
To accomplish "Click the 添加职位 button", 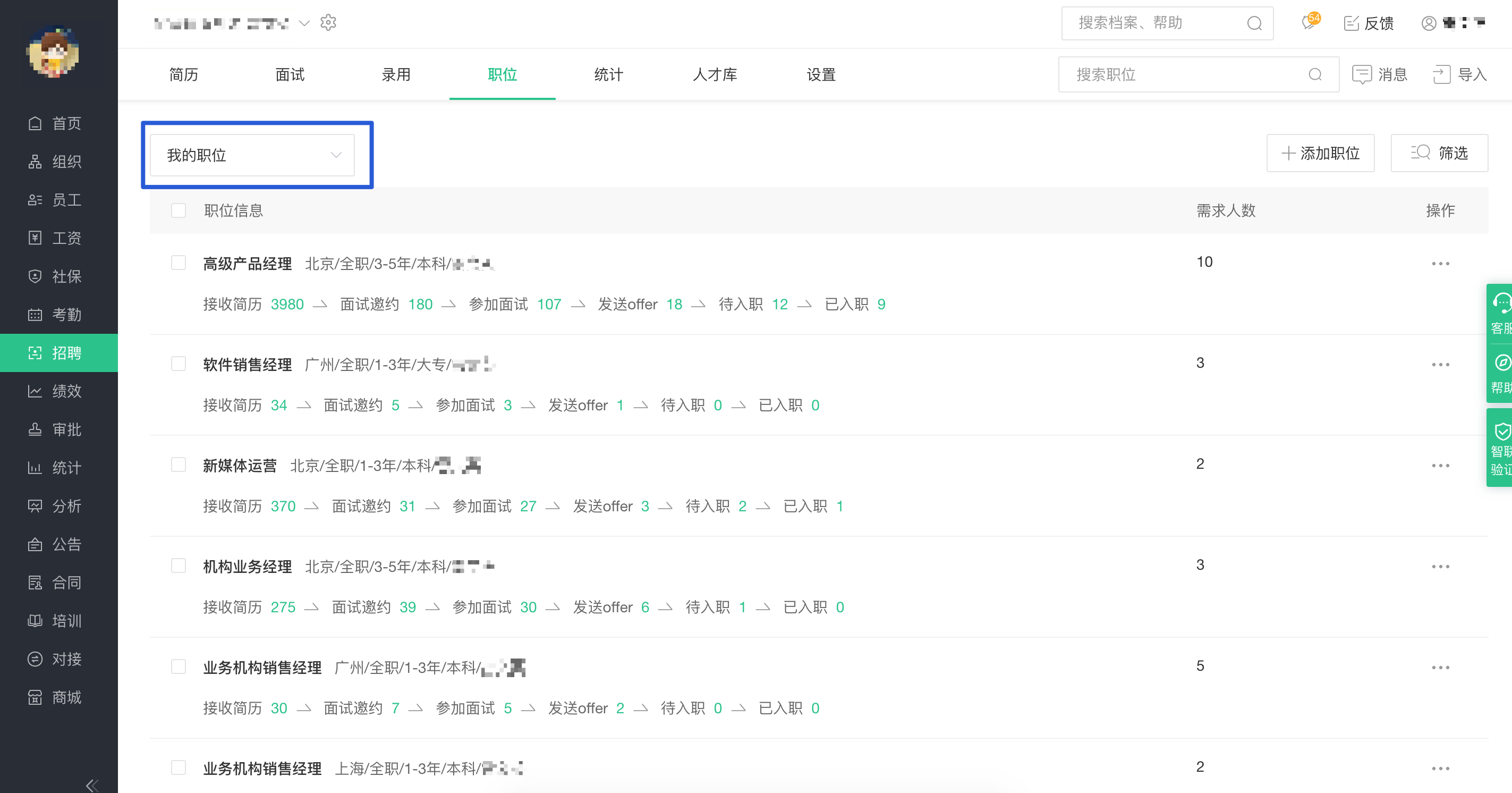I will click(1321, 153).
